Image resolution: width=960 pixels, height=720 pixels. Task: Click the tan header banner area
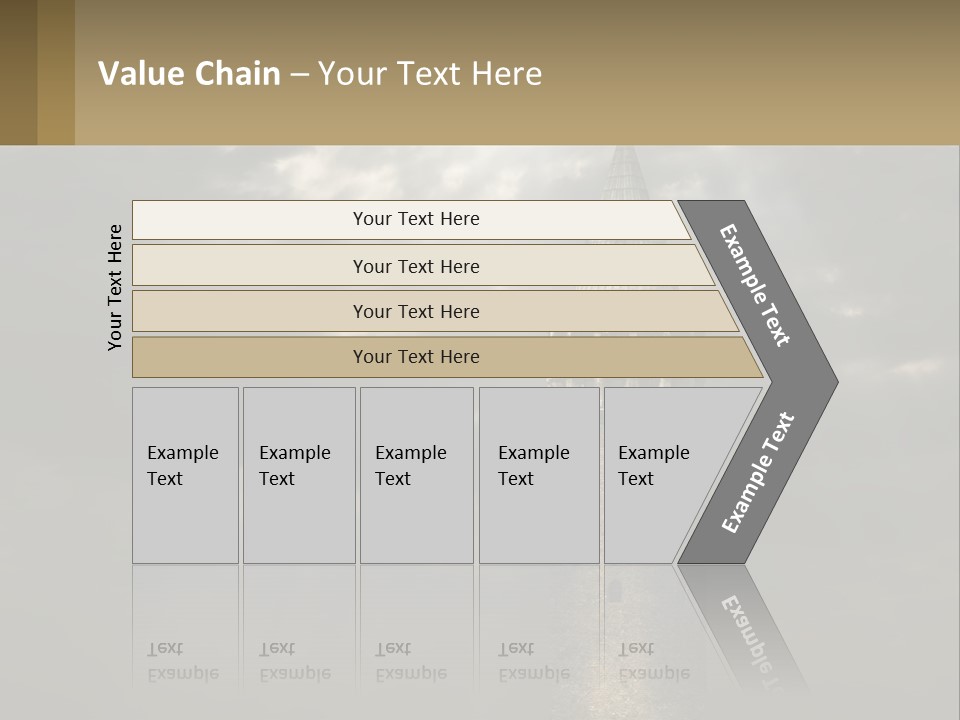pos(517,72)
